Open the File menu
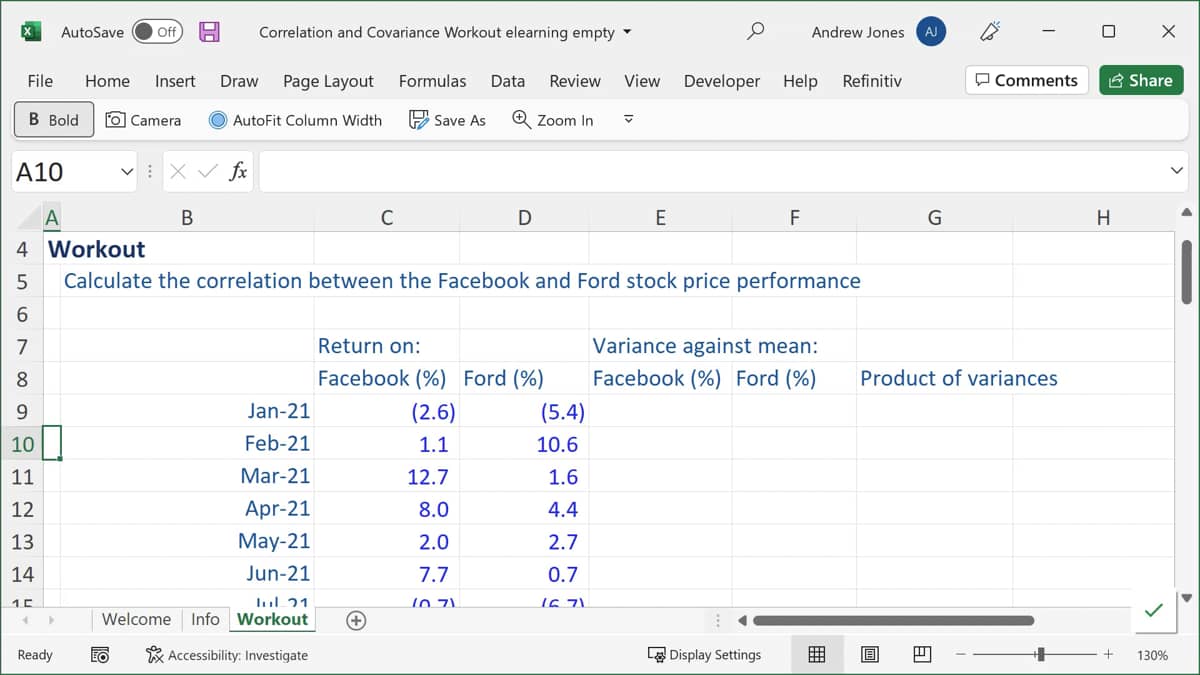This screenshot has width=1200, height=675. coord(40,81)
